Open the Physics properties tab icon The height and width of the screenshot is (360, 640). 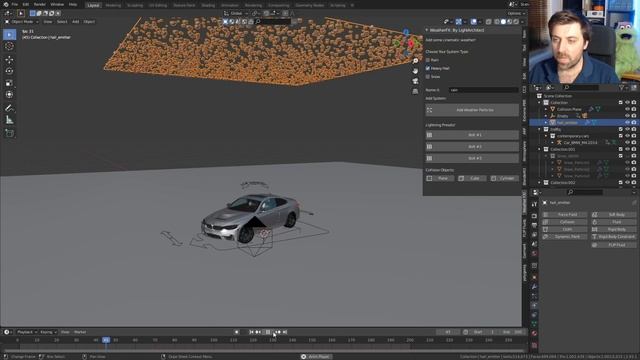pos(534,305)
